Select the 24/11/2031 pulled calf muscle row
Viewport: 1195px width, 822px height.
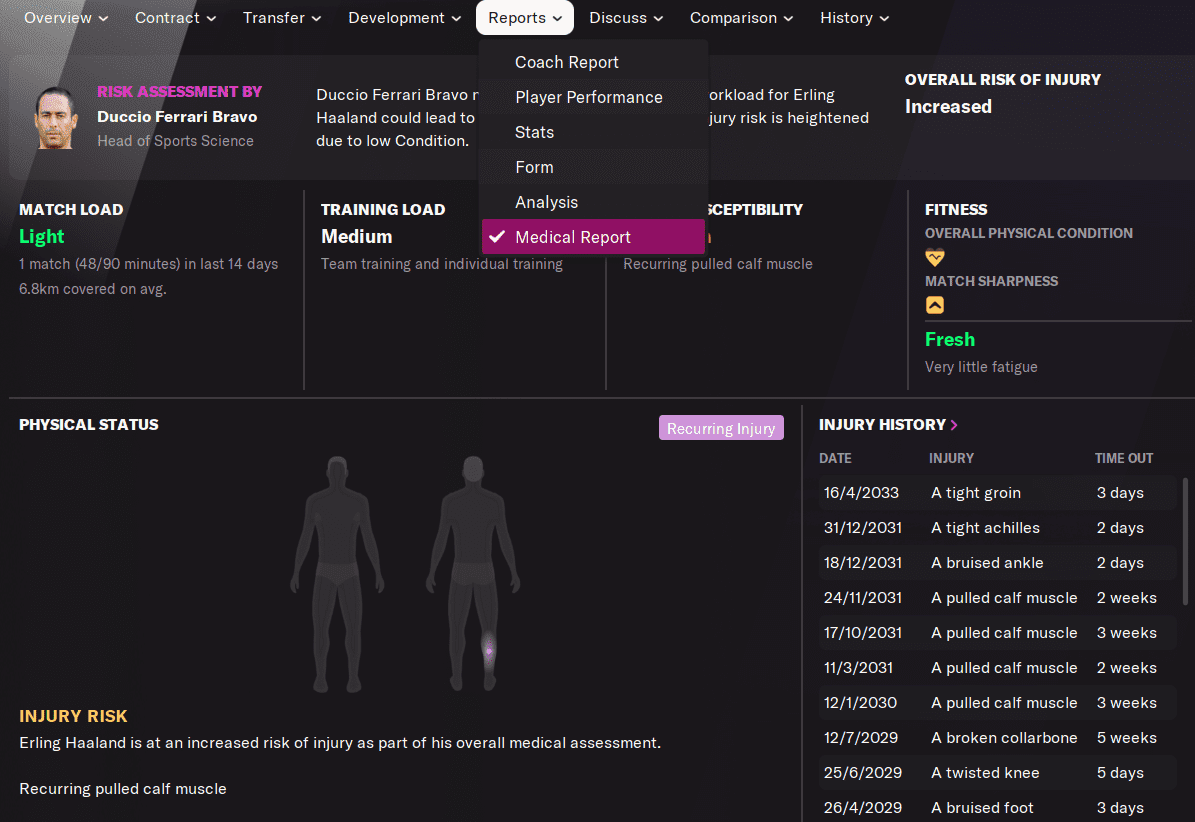(998, 598)
